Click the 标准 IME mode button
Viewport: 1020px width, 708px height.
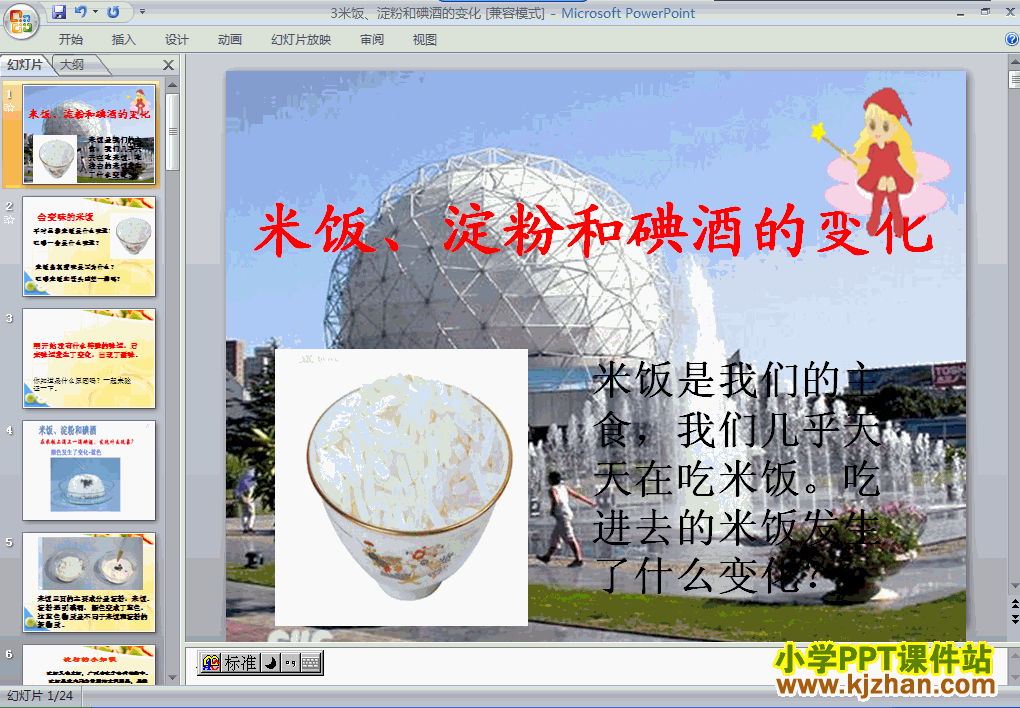(240, 663)
